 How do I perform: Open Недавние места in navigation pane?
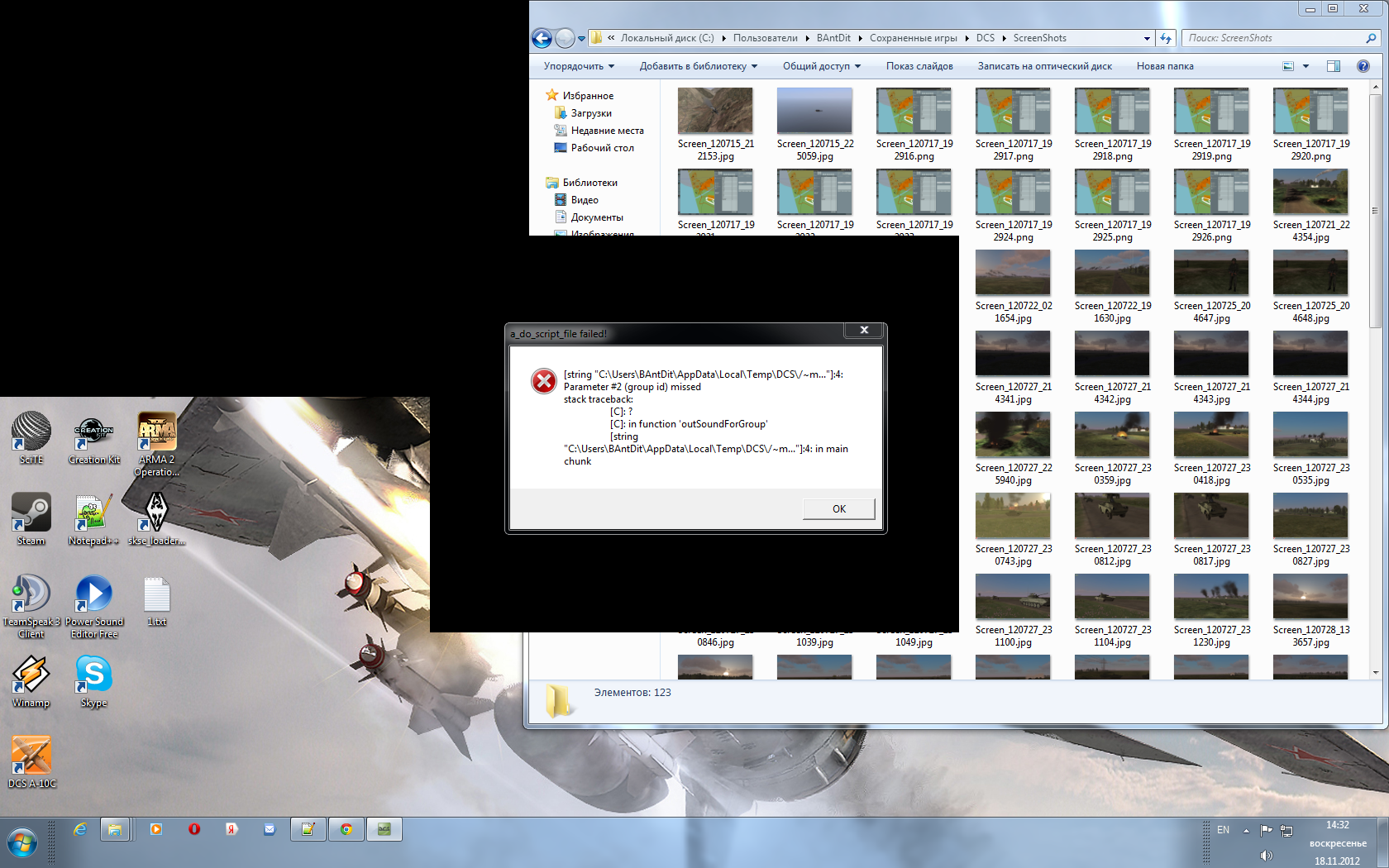tap(607, 131)
